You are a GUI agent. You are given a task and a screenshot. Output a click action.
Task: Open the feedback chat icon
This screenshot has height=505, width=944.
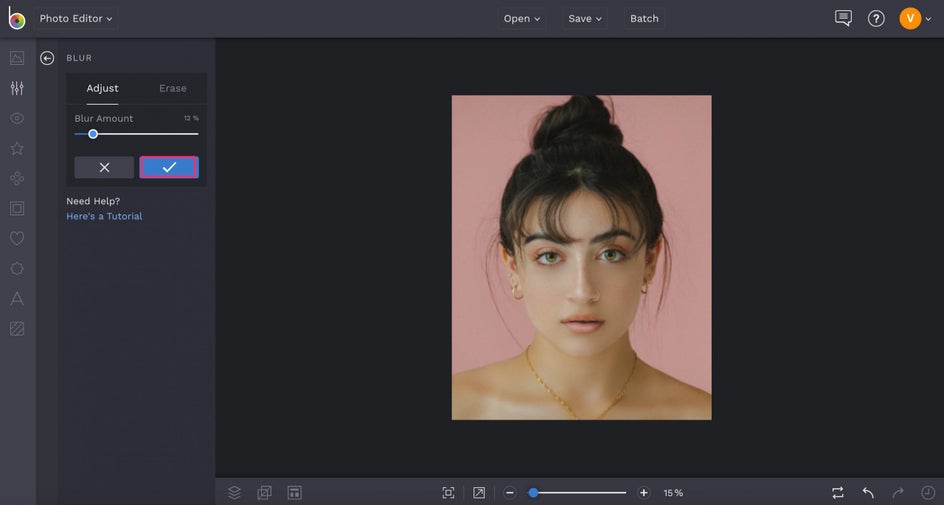pyautogui.click(x=843, y=18)
